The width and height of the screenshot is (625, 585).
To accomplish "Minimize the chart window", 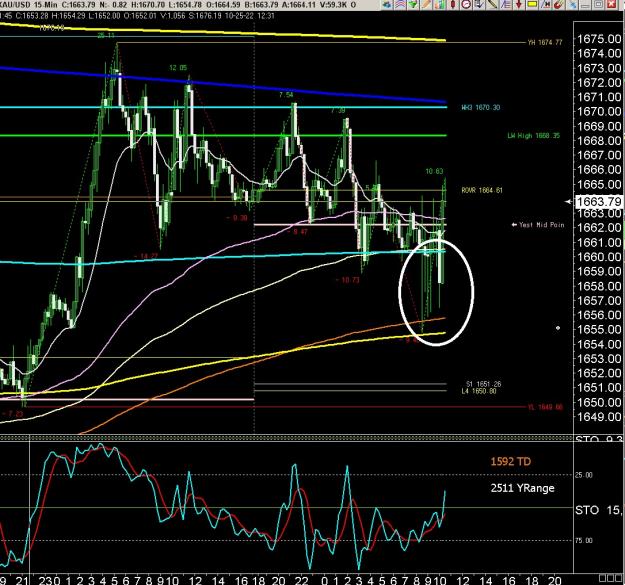I will (585, 4).
